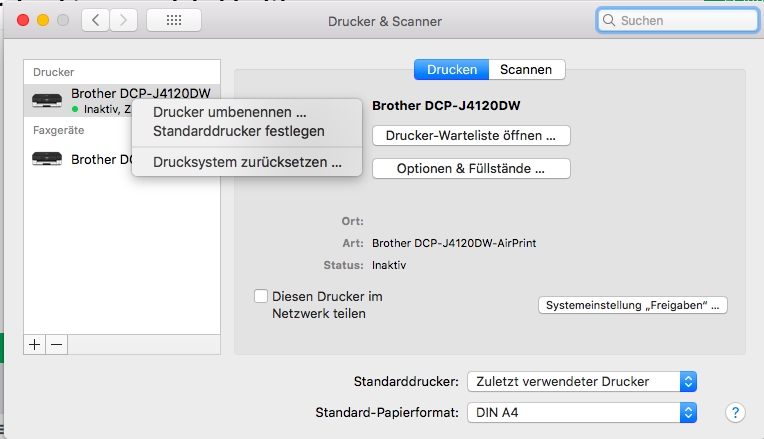Click the Drucker & Scanner window title

[385, 21]
